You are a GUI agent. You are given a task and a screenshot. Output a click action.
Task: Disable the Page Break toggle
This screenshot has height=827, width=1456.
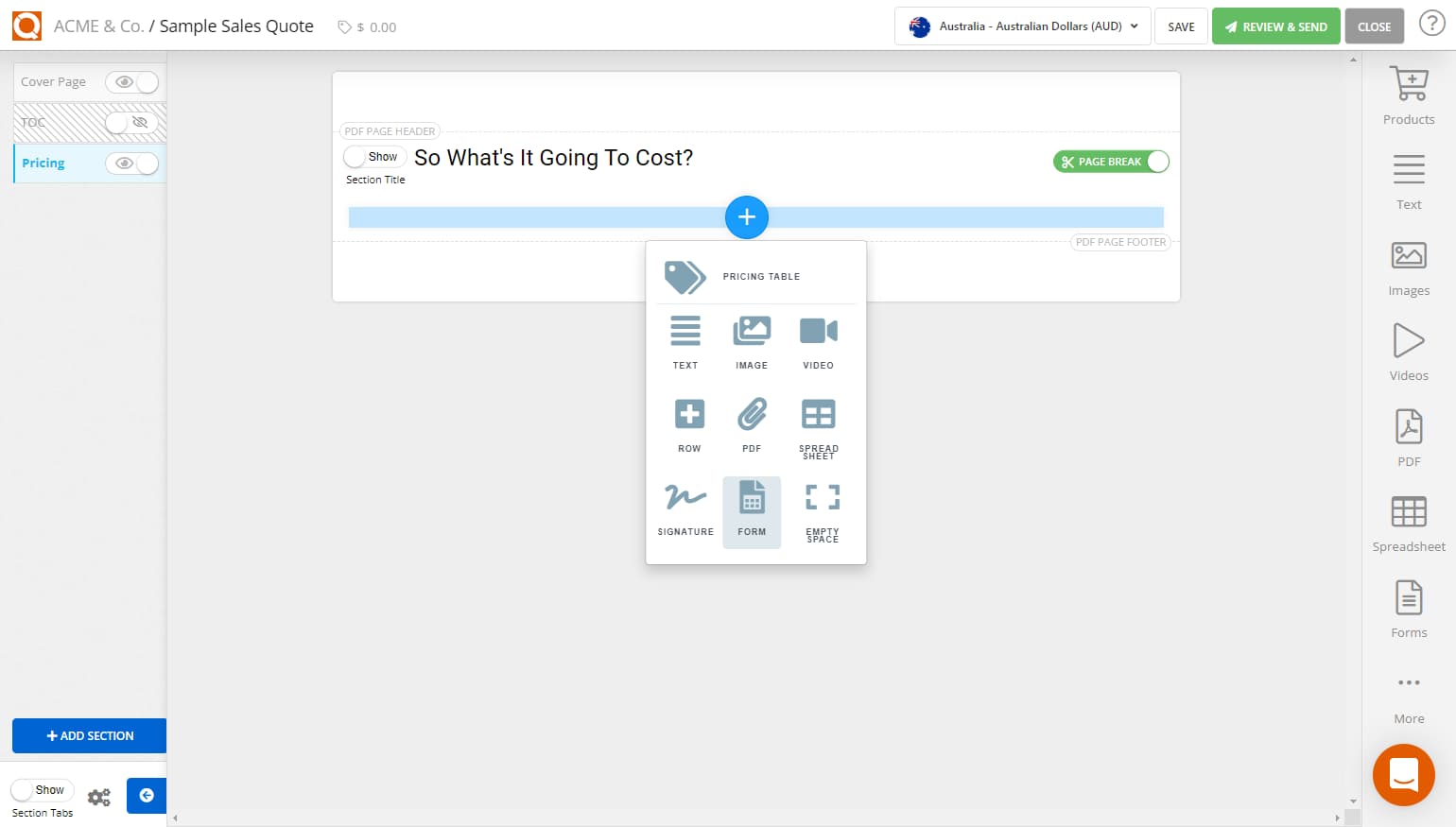point(1156,162)
